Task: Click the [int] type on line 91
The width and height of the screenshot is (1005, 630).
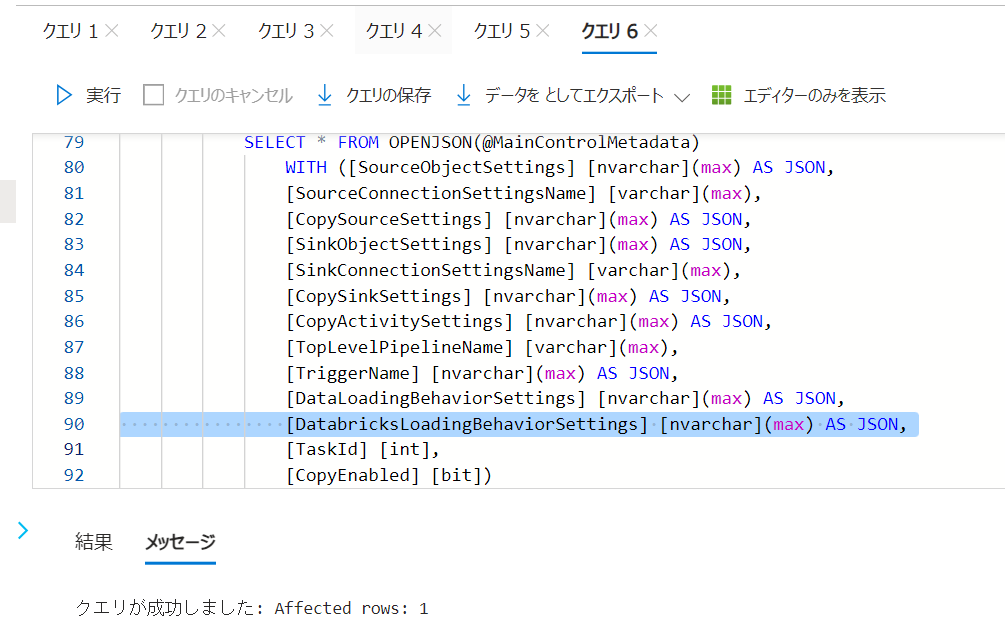Action: 404,450
